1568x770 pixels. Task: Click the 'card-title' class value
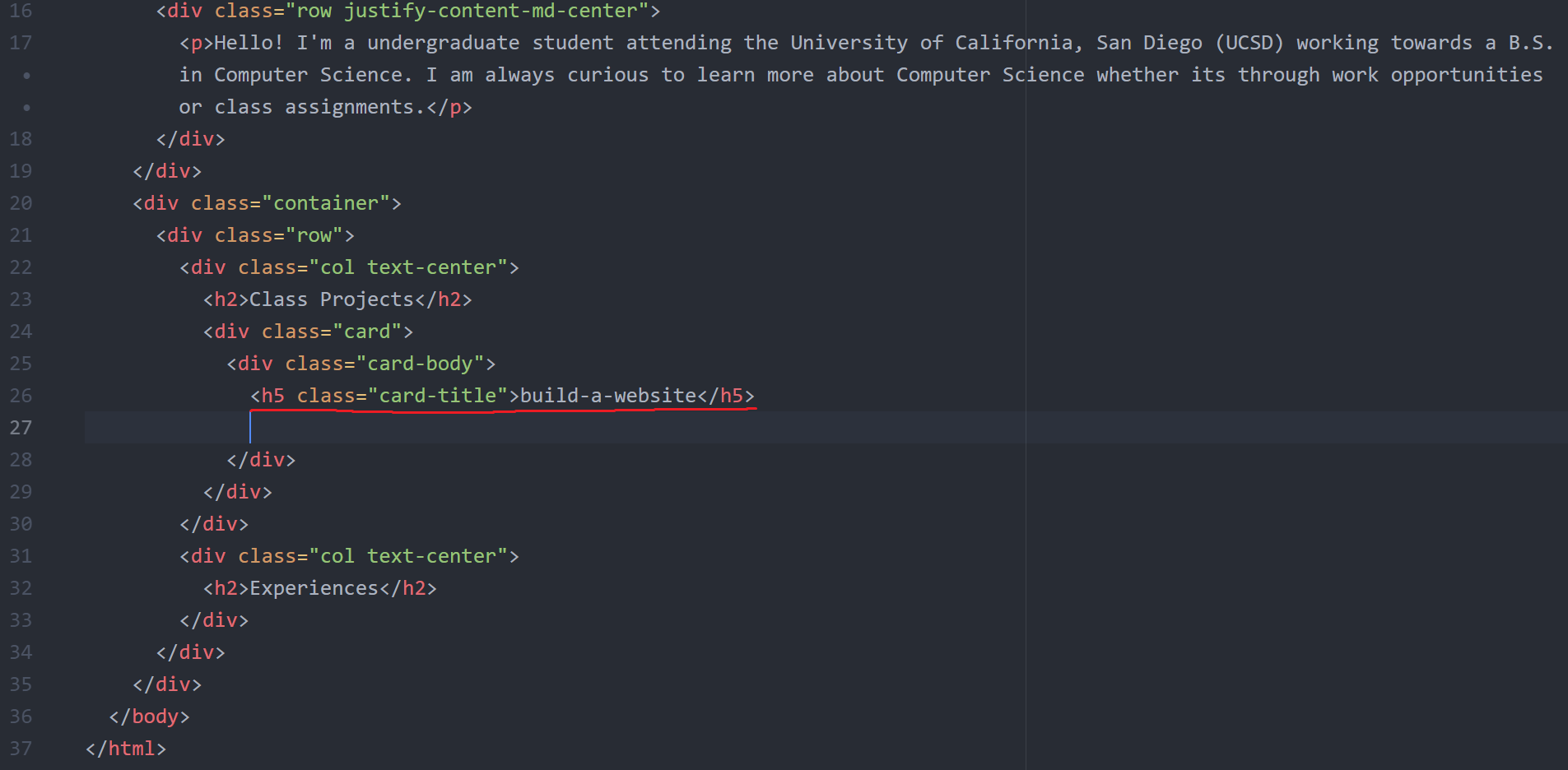pos(438,396)
